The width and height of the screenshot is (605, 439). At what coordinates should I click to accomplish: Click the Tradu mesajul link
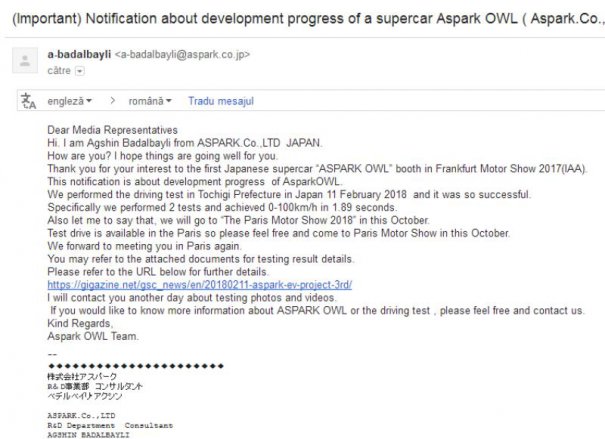(x=221, y=101)
